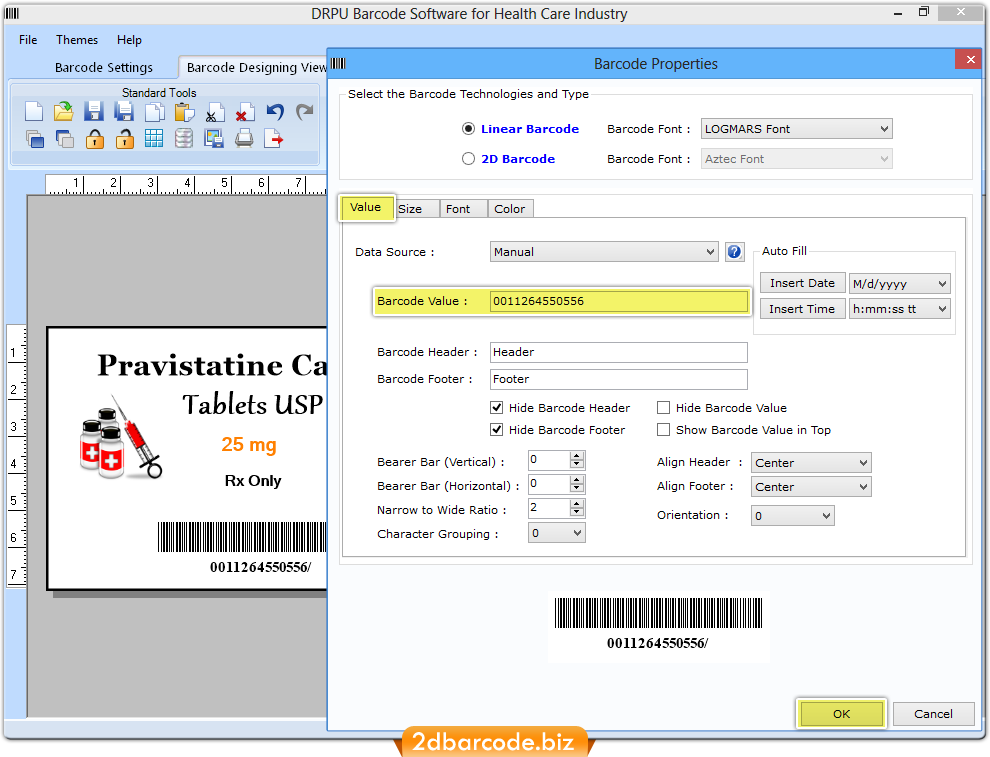Confirm with the OK button

click(x=842, y=714)
